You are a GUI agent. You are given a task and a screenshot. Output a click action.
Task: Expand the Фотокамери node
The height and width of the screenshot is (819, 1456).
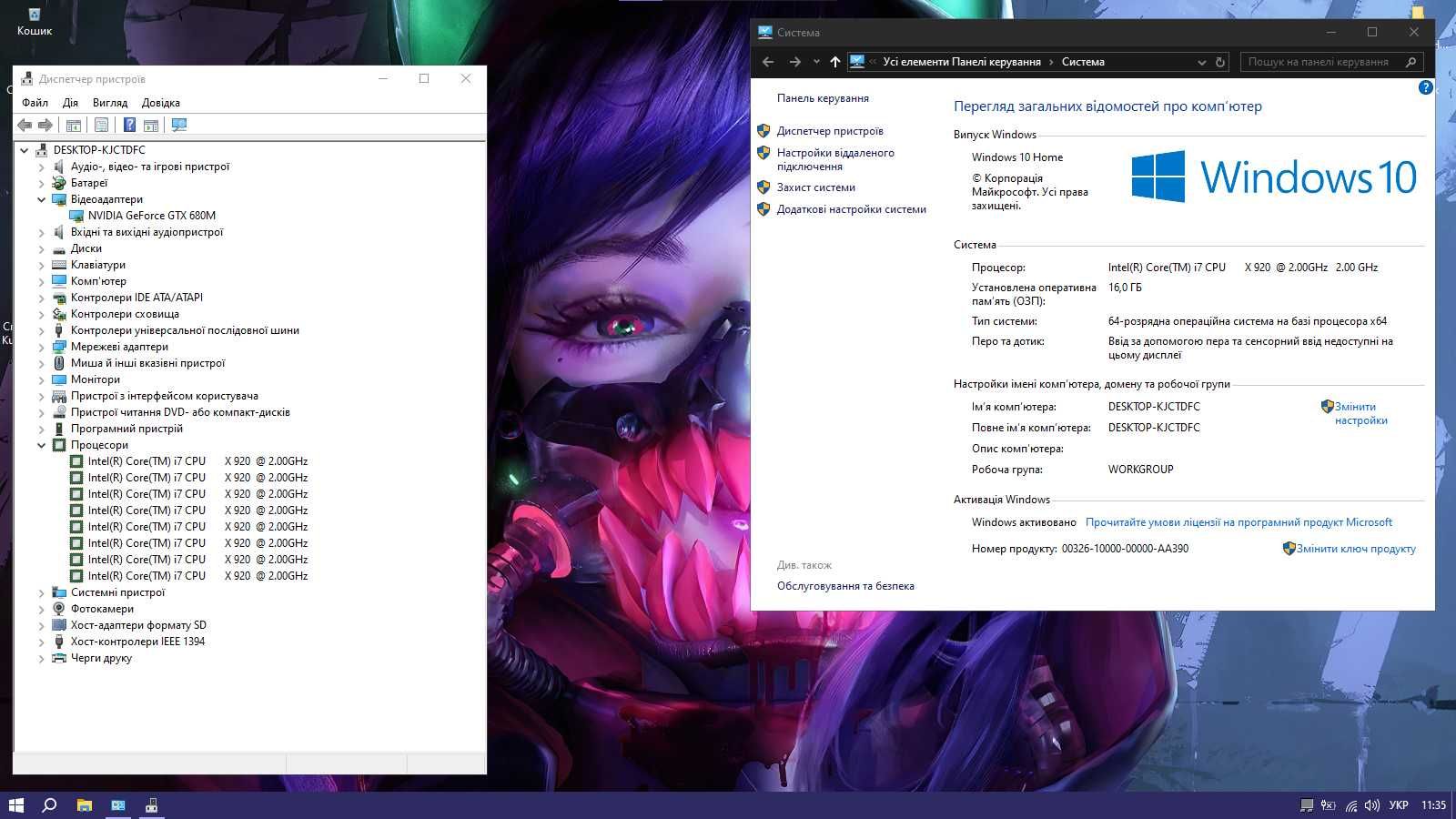41,609
